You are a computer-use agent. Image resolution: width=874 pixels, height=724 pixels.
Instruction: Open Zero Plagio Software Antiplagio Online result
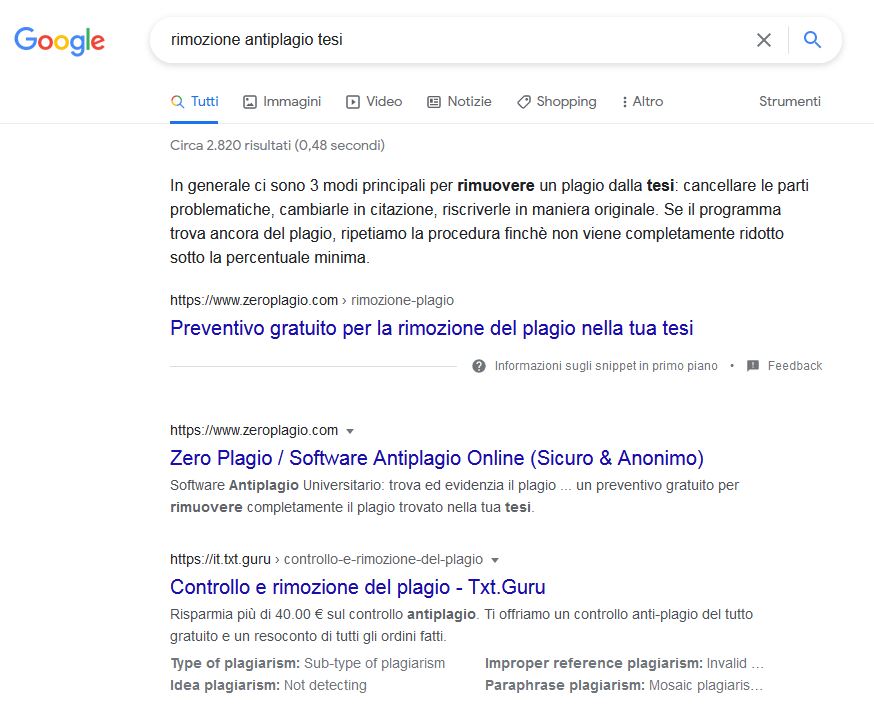(437, 458)
